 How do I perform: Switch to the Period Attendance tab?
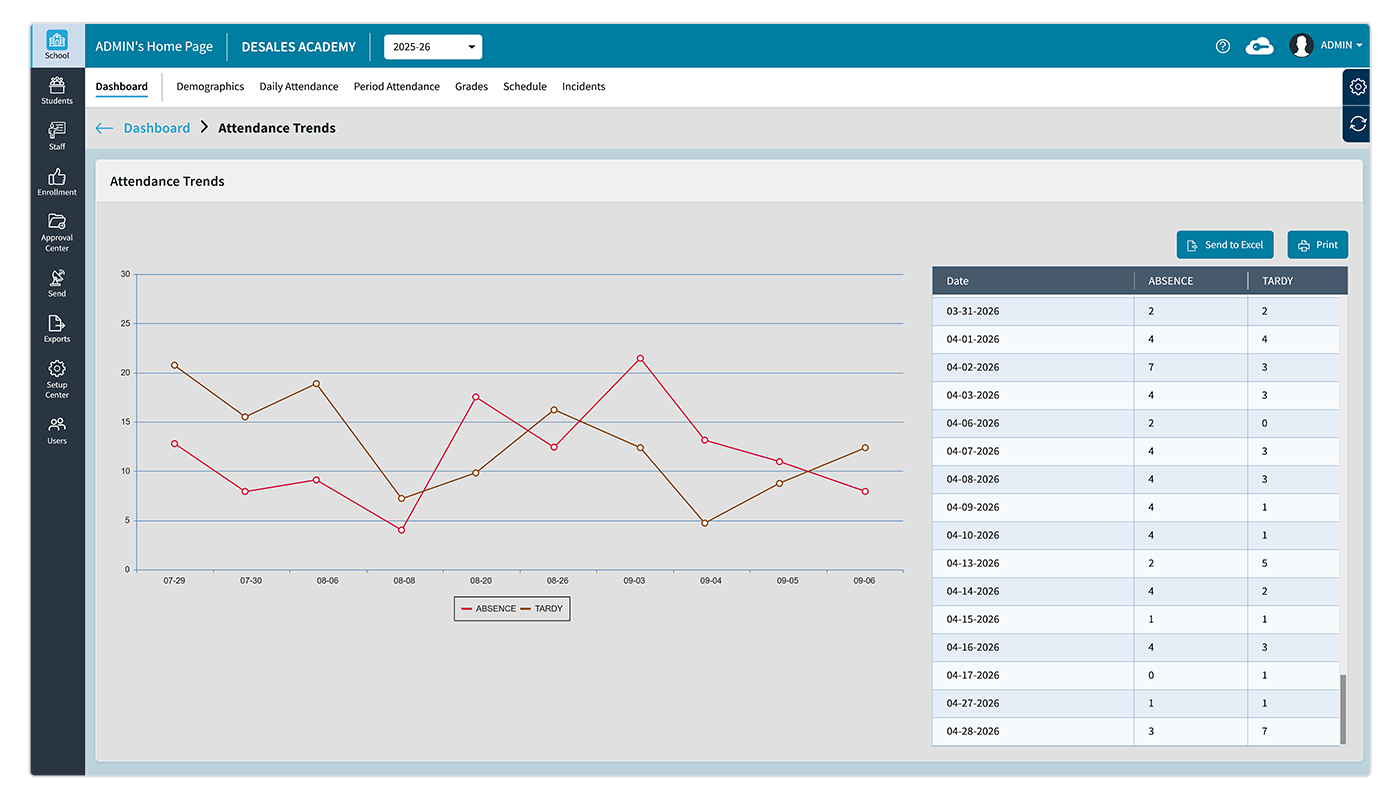tap(397, 87)
